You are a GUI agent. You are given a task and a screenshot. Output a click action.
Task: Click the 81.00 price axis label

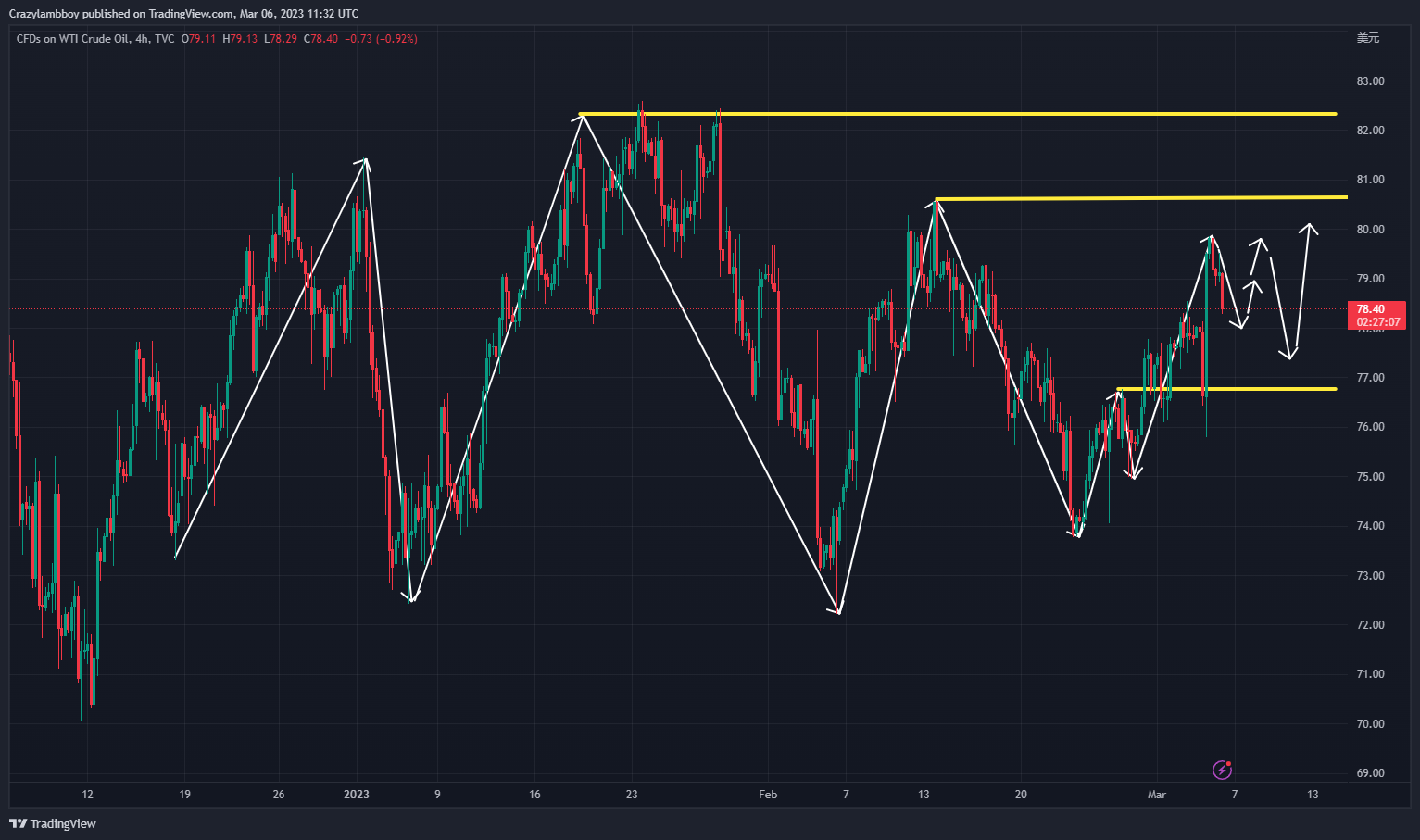tap(1370, 180)
